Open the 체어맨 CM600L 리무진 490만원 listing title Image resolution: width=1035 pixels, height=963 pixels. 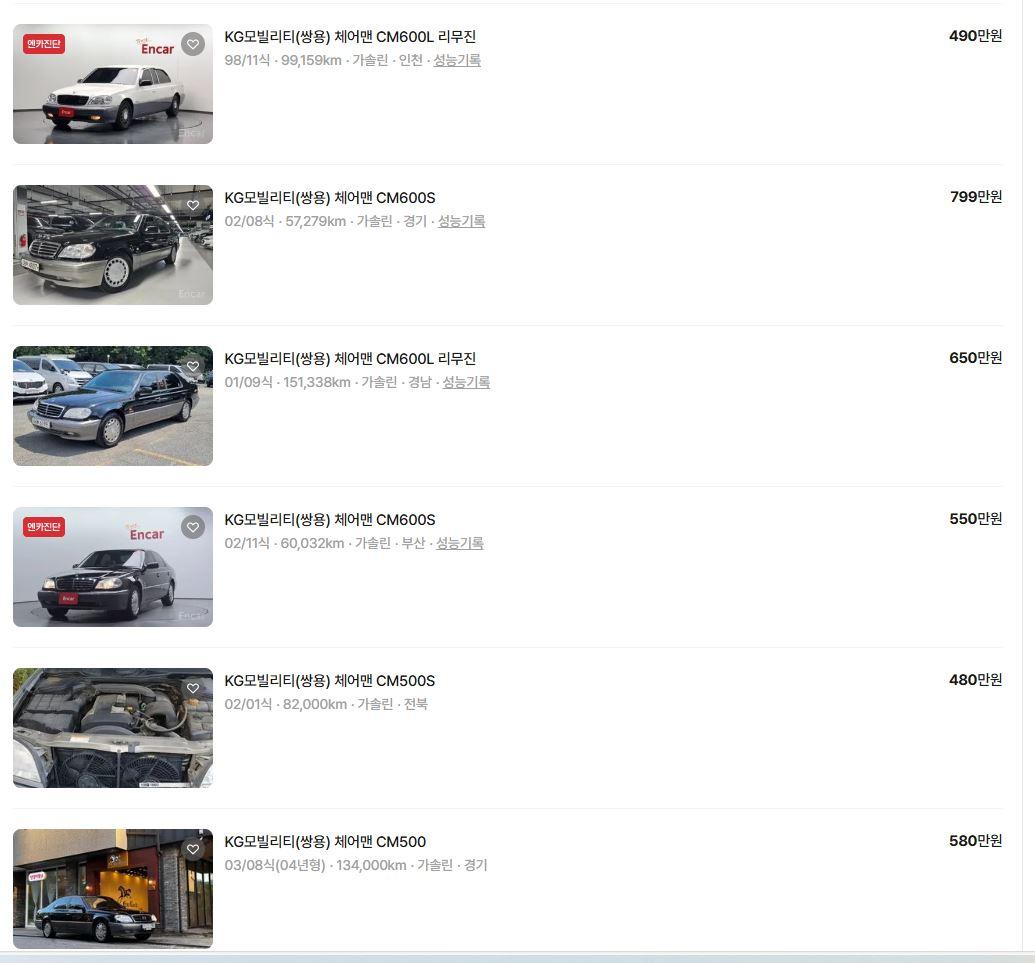tap(351, 36)
